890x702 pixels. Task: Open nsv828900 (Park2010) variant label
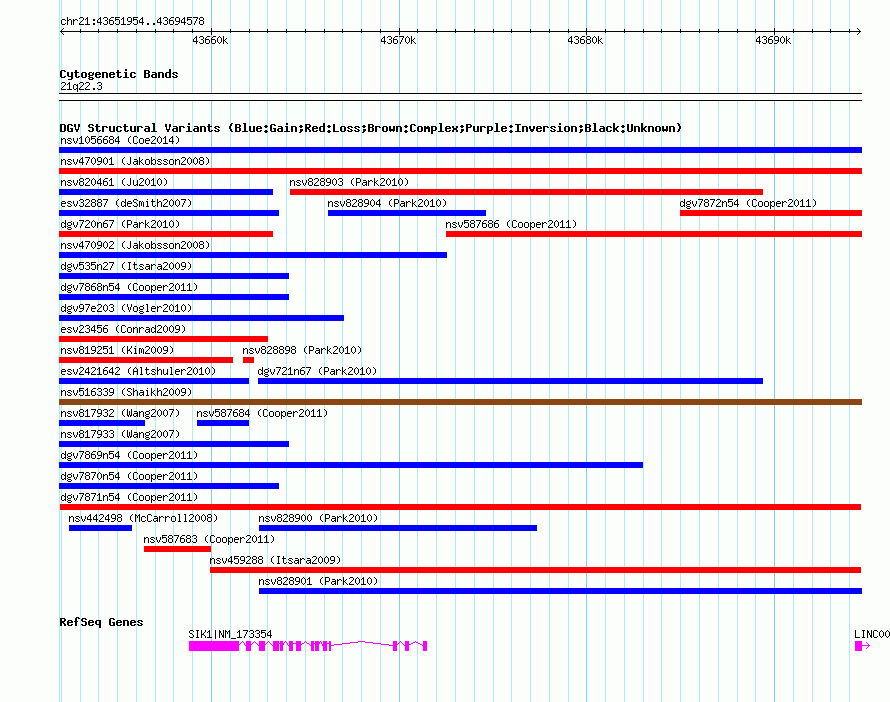point(318,518)
